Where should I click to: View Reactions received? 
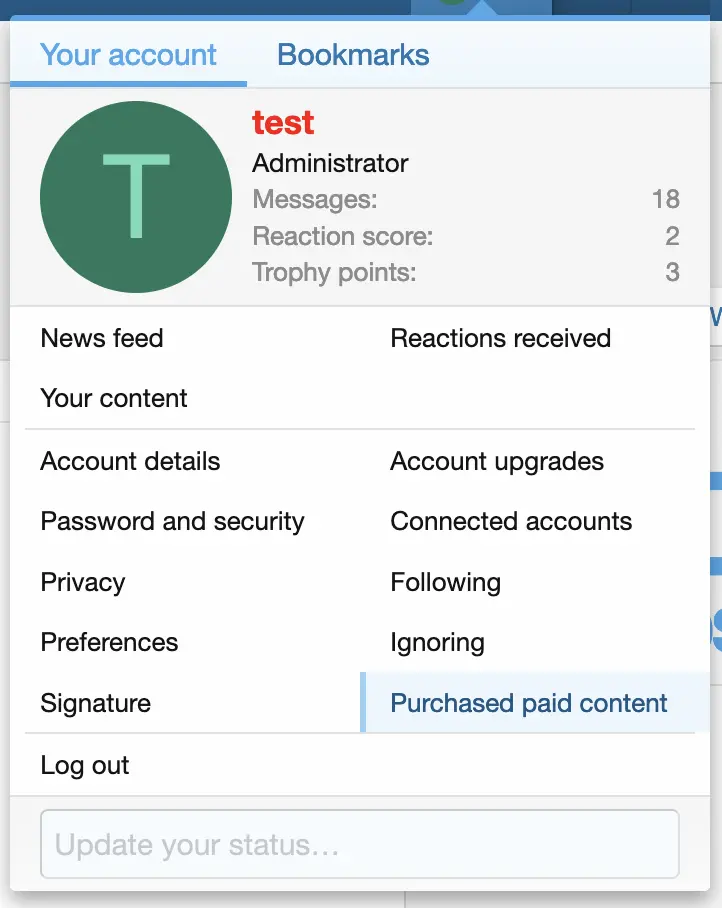tap(500, 338)
